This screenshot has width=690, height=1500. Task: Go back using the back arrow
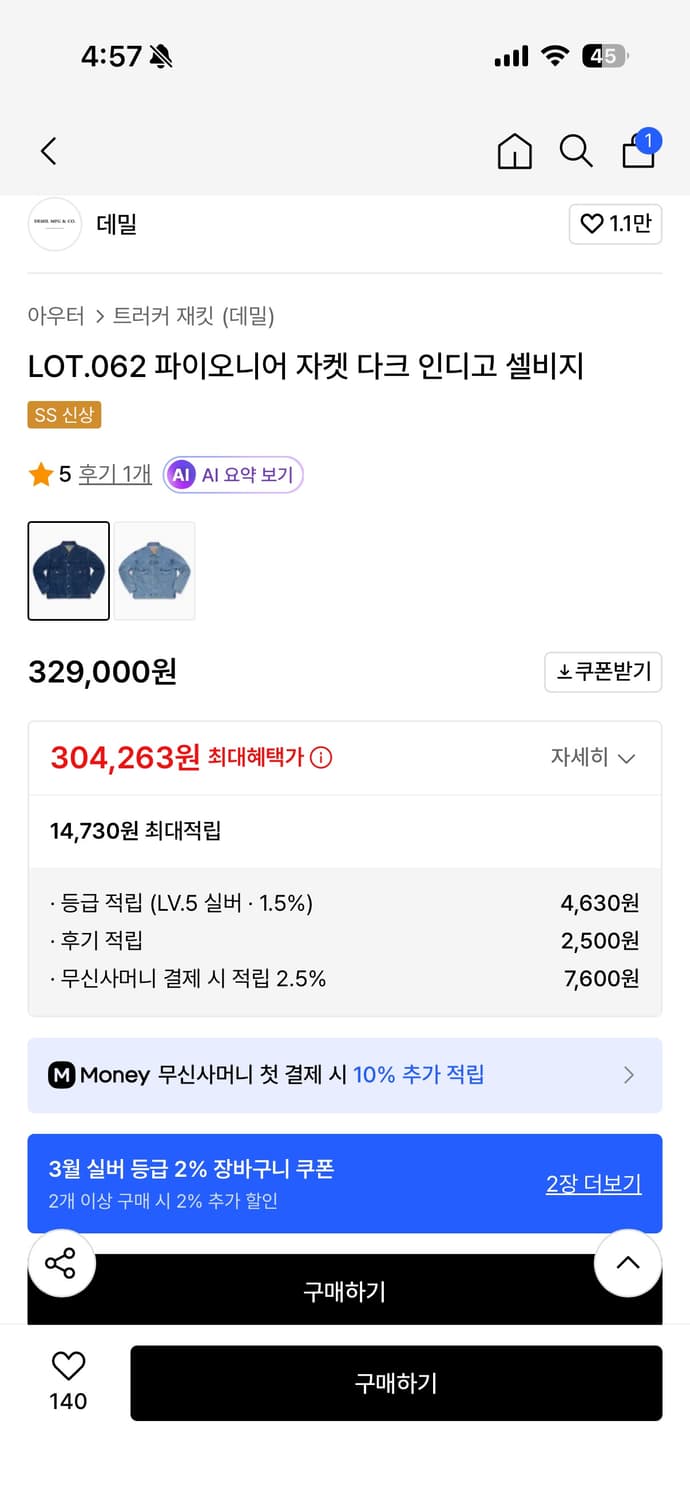(x=47, y=151)
